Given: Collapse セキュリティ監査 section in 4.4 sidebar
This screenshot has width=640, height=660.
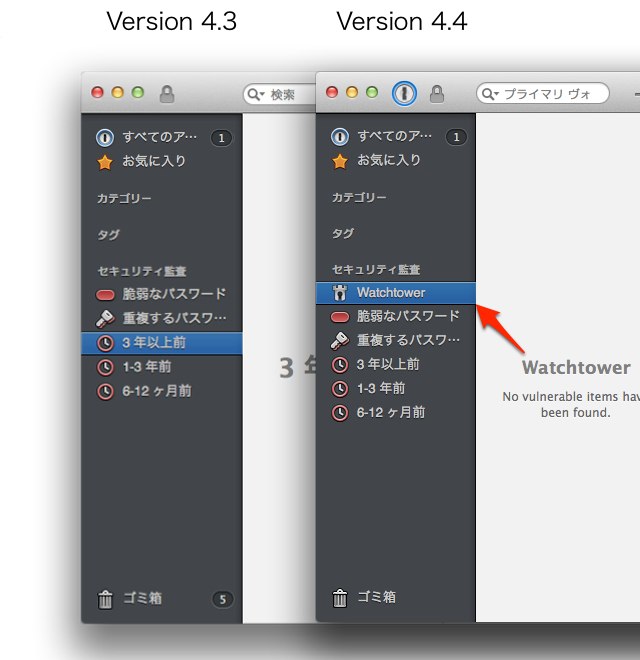Looking at the screenshot, I should [x=376, y=269].
